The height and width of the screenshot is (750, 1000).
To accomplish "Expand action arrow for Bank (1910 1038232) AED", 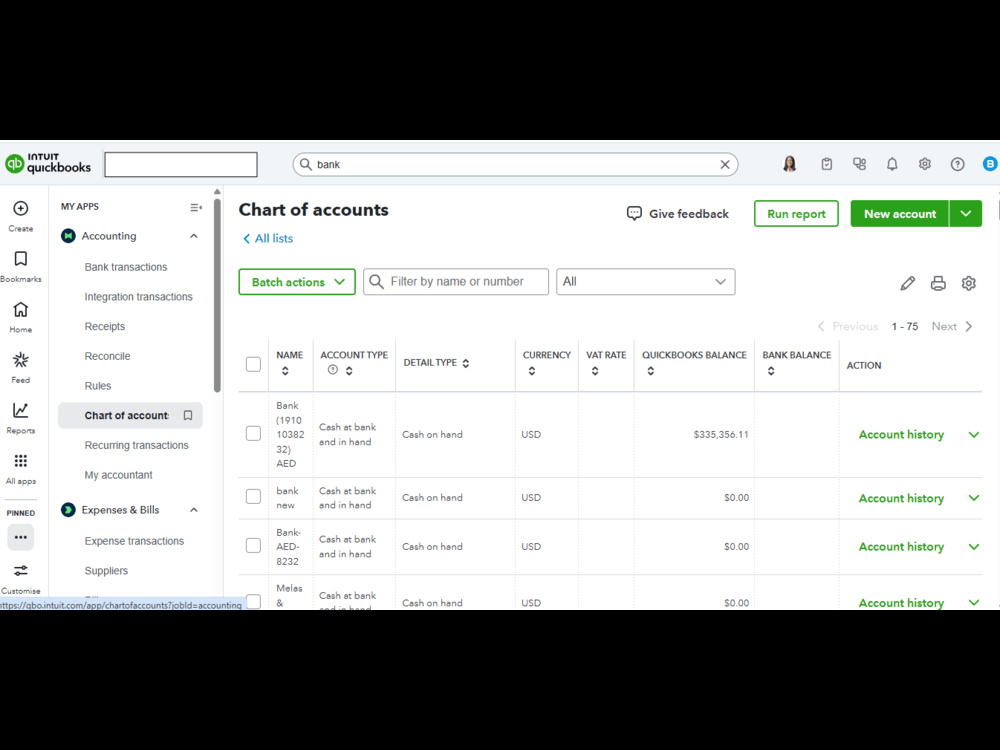I will coord(974,434).
